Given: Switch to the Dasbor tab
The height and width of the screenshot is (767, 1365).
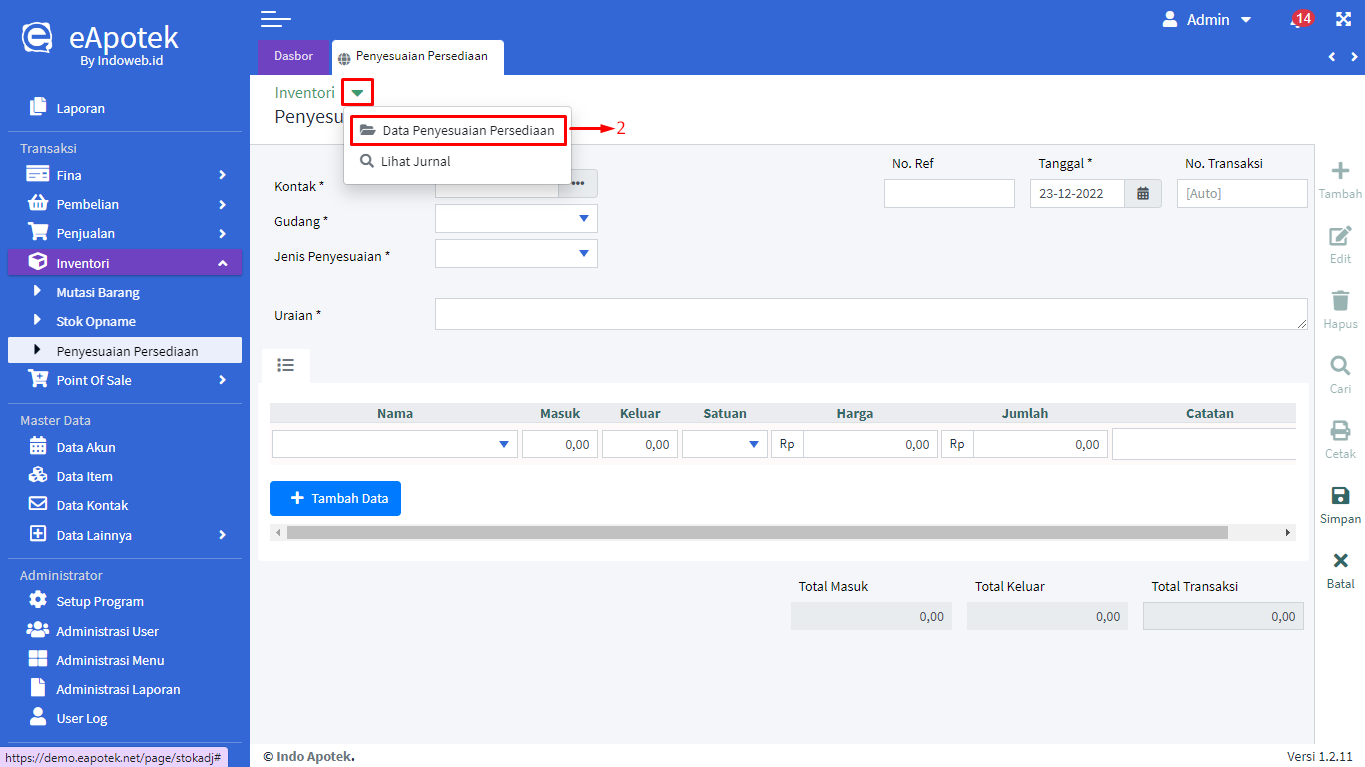Looking at the screenshot, I should click(x=294, y=57).
